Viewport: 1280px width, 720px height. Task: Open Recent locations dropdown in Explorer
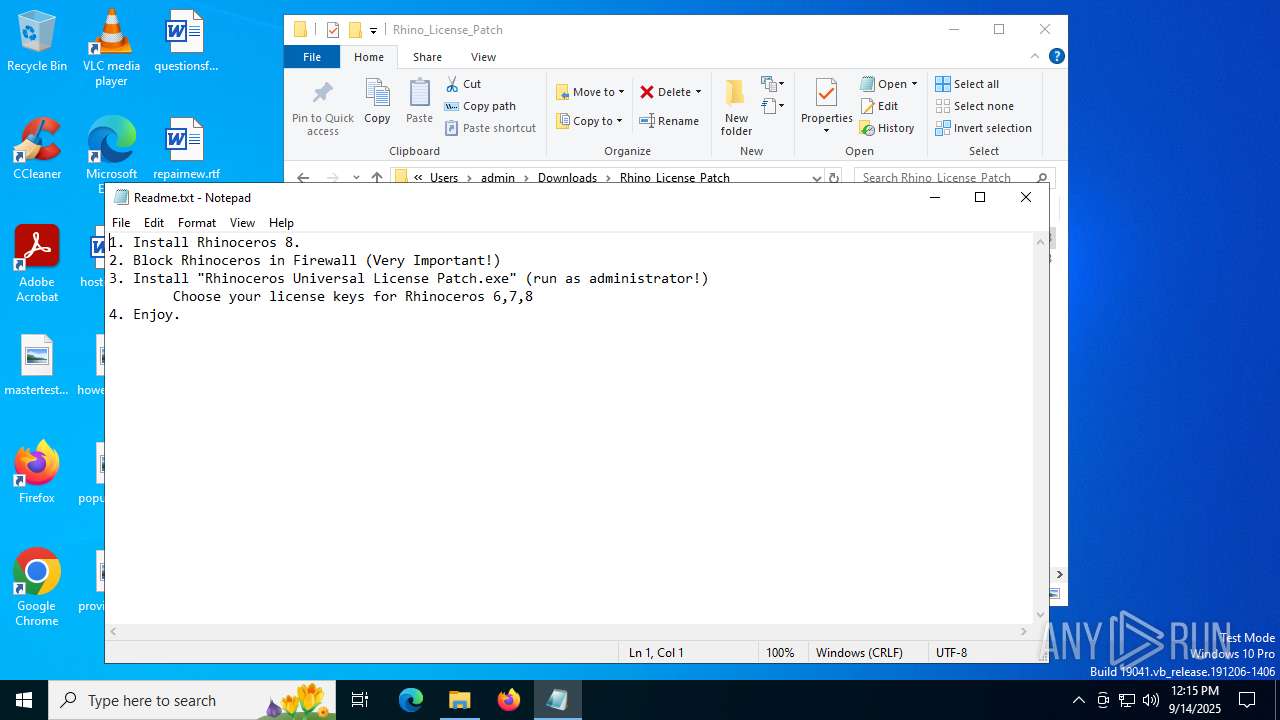pos(356,178)
